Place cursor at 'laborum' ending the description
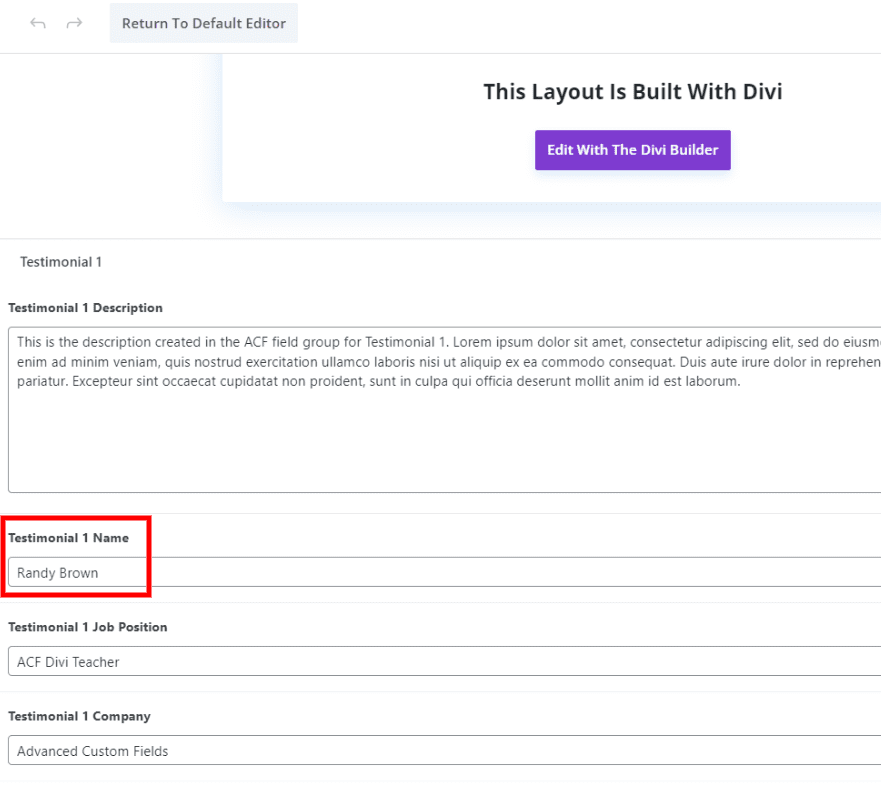 point(713,381)
